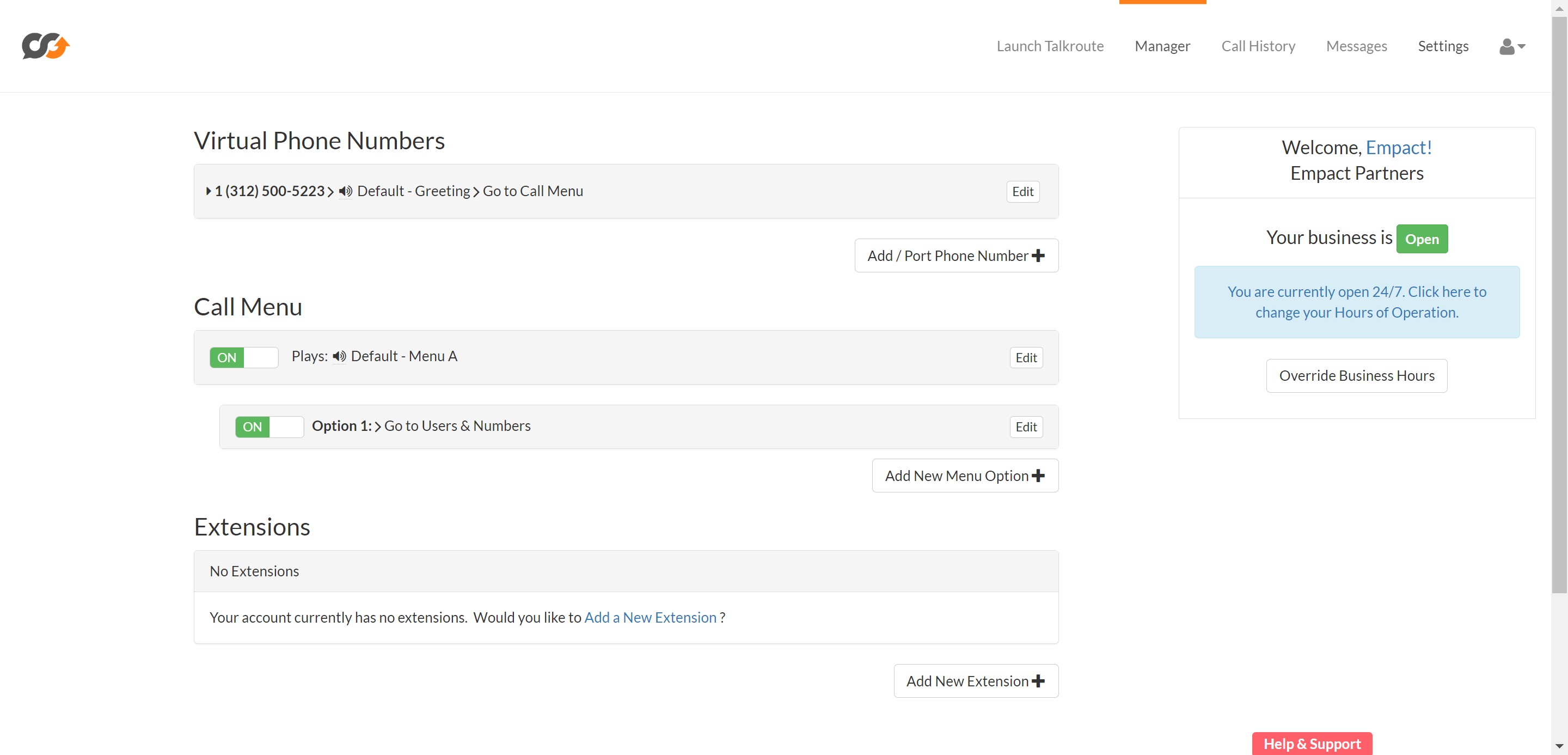The width and height of the screenshot is (1568, 755).
Task: Click the Add a New Extension link
Action: click(650, 617)
